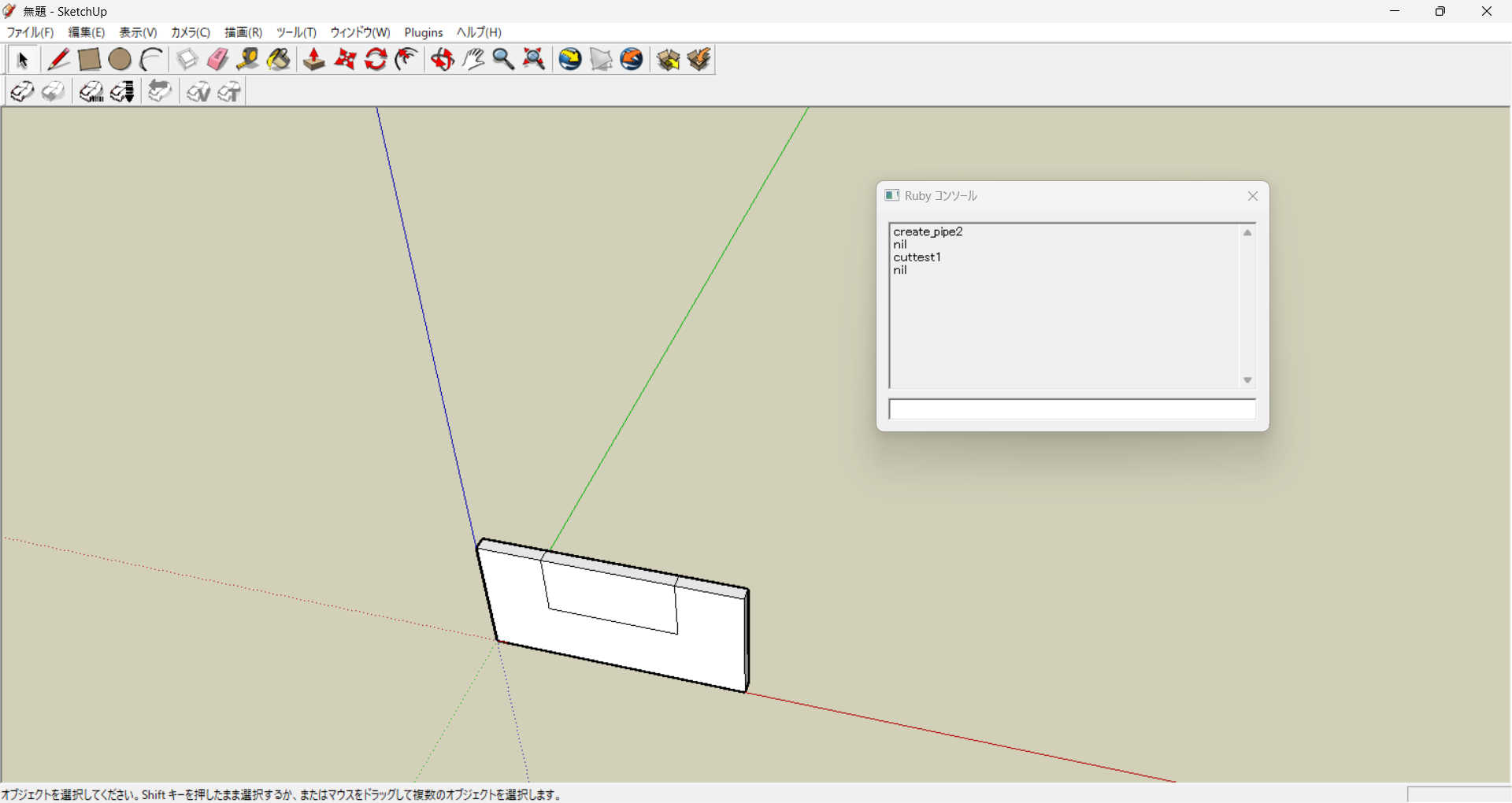Select the Arc drawing tool
Screen dimensions: 1512x803
pos(150,60)
